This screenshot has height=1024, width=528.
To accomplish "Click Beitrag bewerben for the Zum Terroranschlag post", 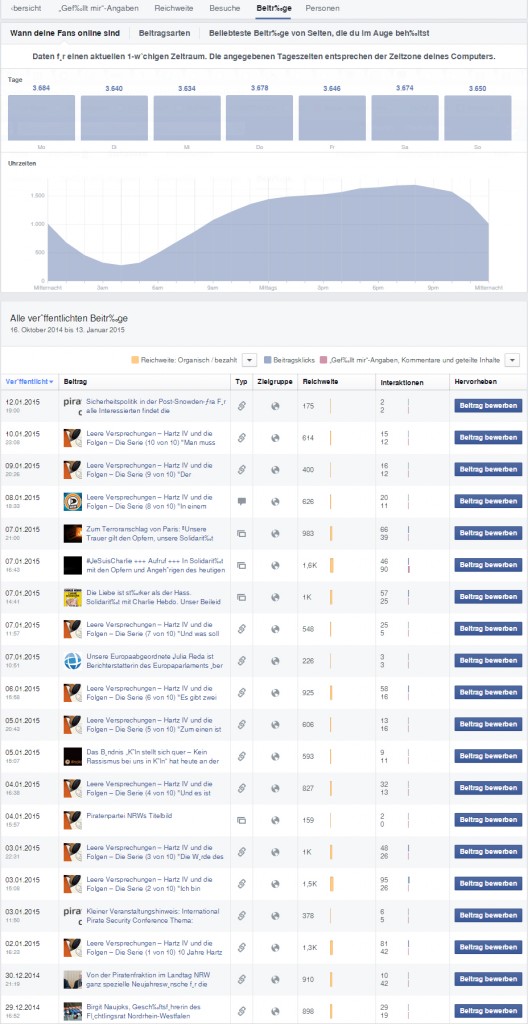I will click(x=488, y=534).
